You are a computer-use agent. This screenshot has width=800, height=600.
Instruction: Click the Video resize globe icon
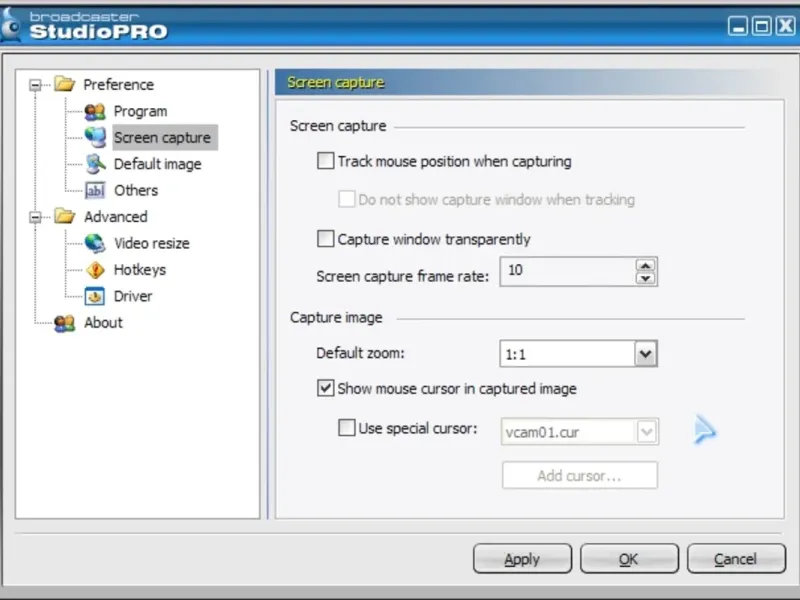pyautogui.click(x=95, y=243)
